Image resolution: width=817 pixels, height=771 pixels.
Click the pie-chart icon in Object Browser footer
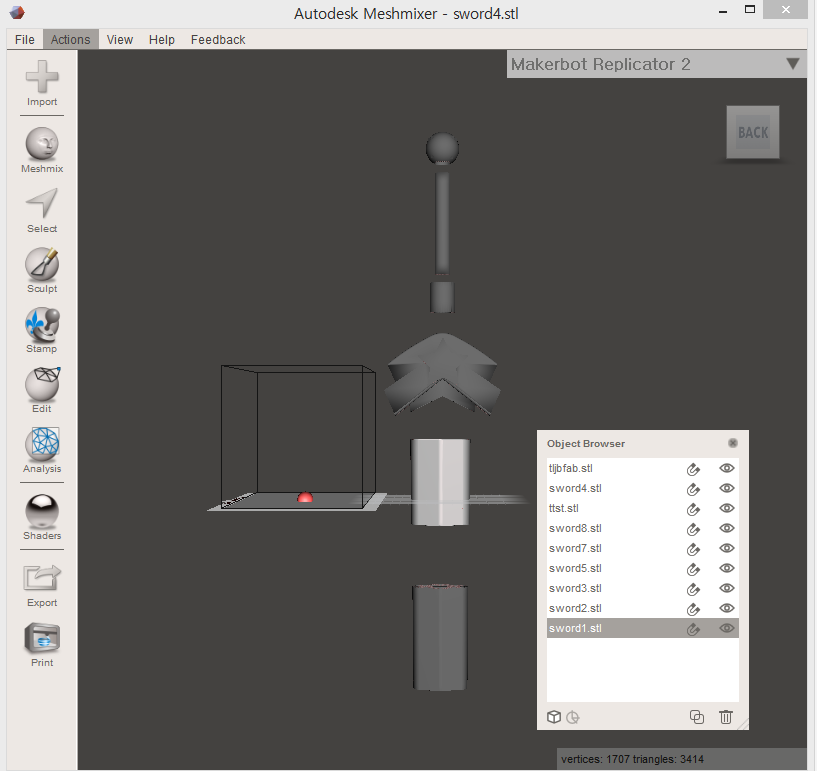pos(573,717)
